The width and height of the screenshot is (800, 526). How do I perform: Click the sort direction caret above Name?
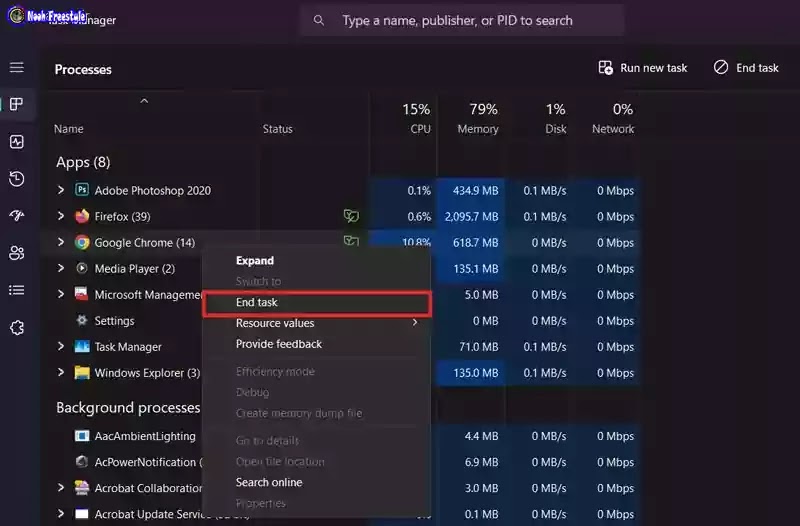pyautogui.click(x=144, y=101)
